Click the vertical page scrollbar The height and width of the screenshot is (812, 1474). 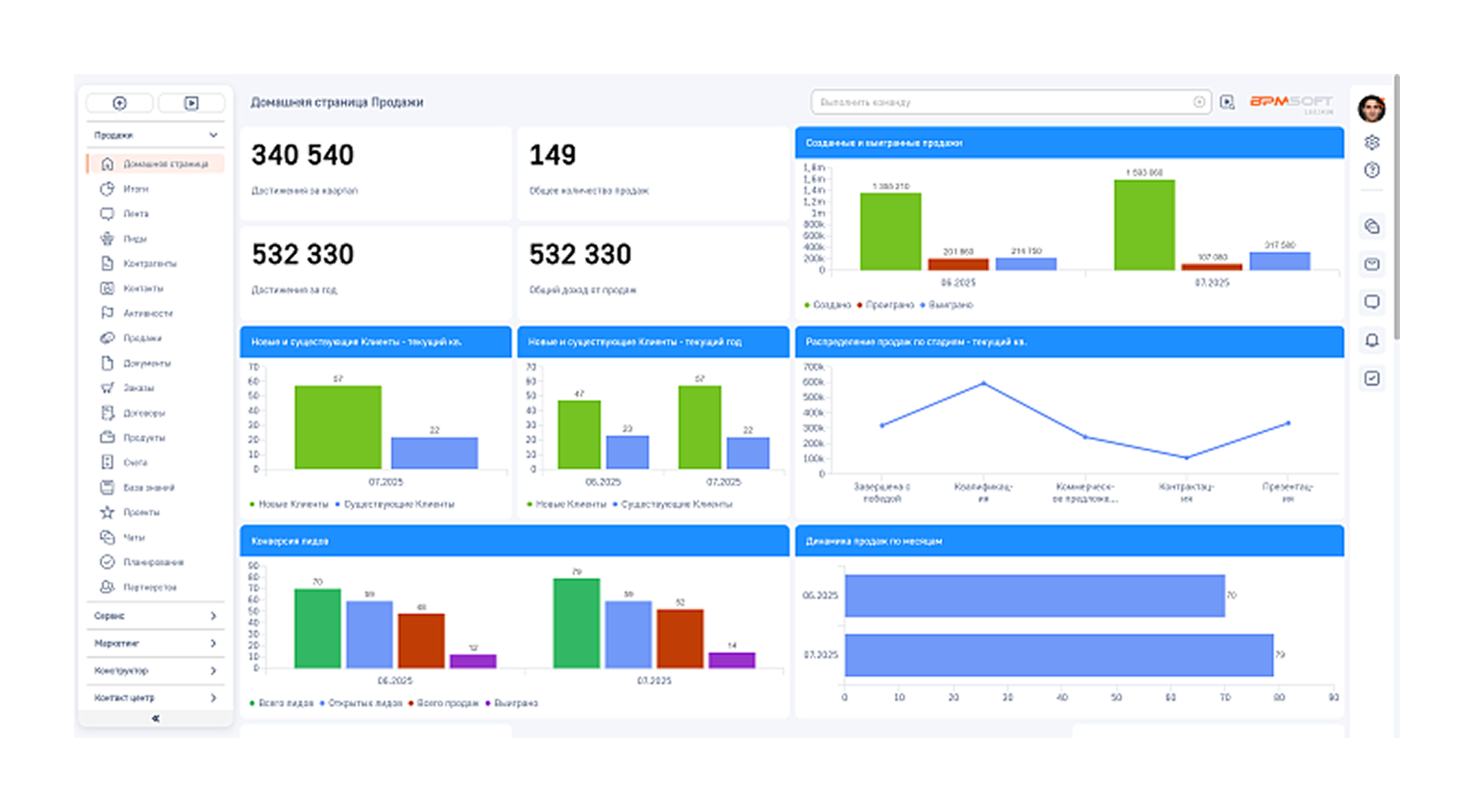pos(1396,209)
